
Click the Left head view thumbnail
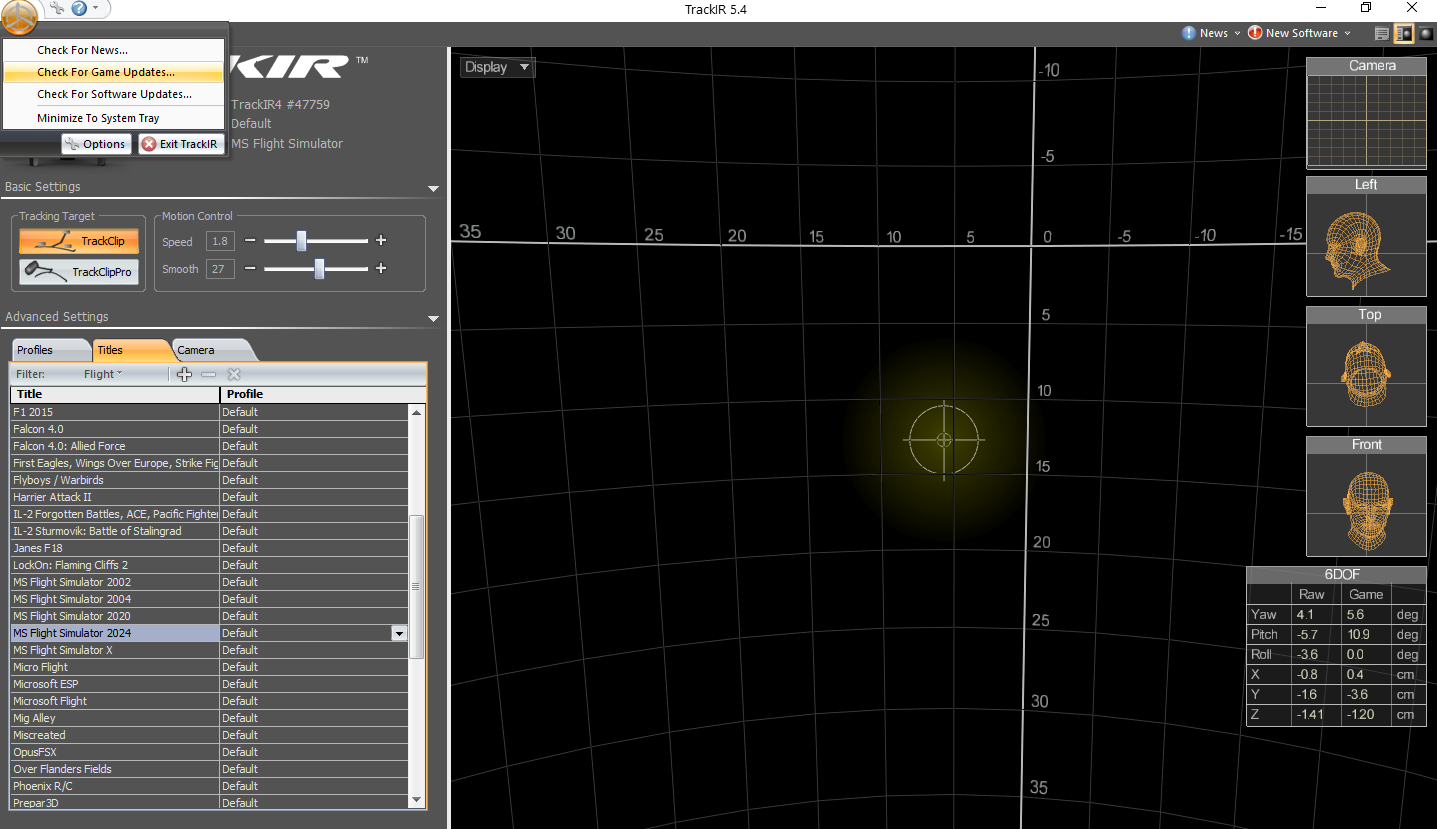coord(1366,236)
